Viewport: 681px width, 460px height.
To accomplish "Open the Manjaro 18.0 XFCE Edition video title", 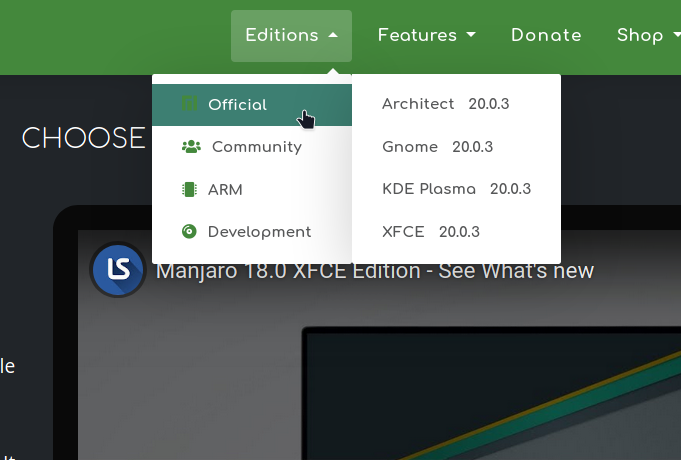I will click(375, 271).
